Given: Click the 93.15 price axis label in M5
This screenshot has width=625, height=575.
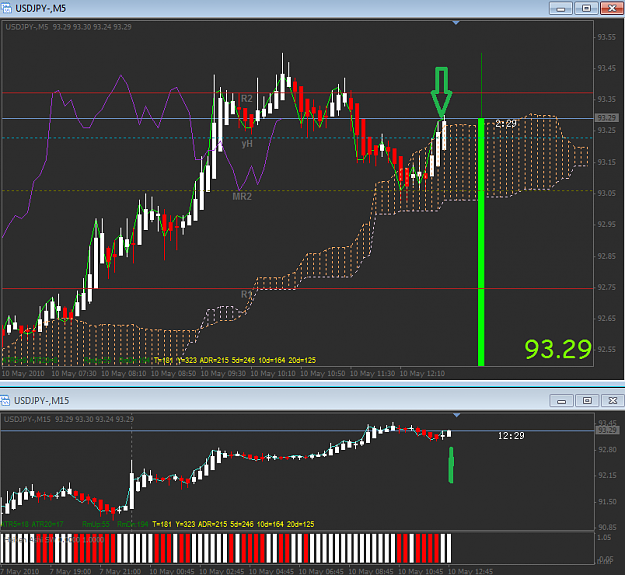Looking at the screenshot, I should pyautogui.click(x=606, y=162).
